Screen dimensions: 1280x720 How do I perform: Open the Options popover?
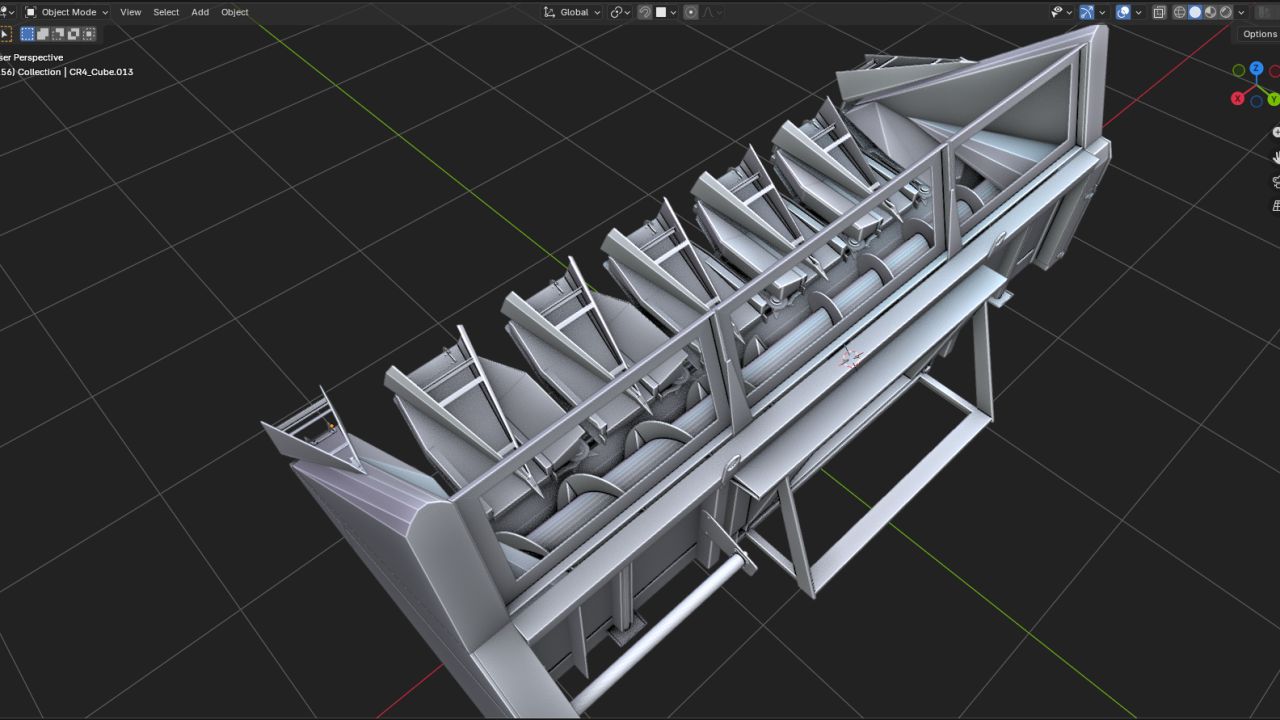[x=1259, y=34]
